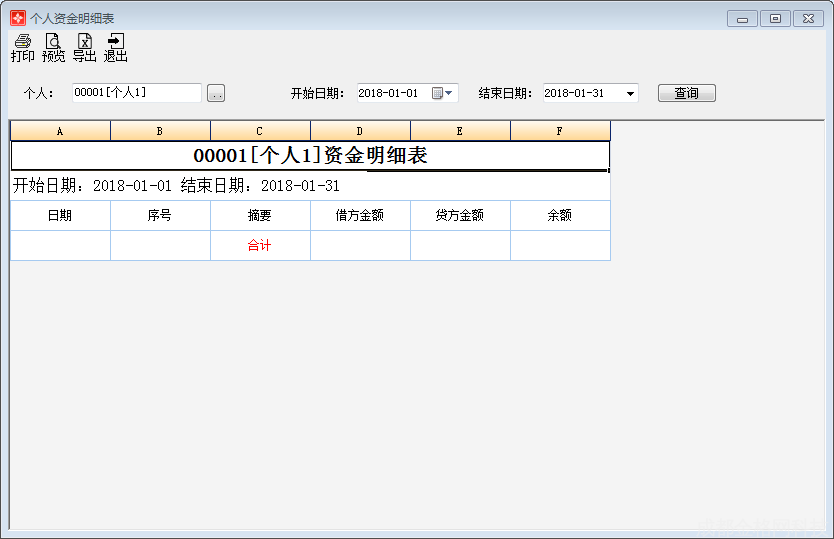Image resolution: width=834 pixels, height=539 pixels.
Task: Click the app icon in title bar
Action: 18,18
